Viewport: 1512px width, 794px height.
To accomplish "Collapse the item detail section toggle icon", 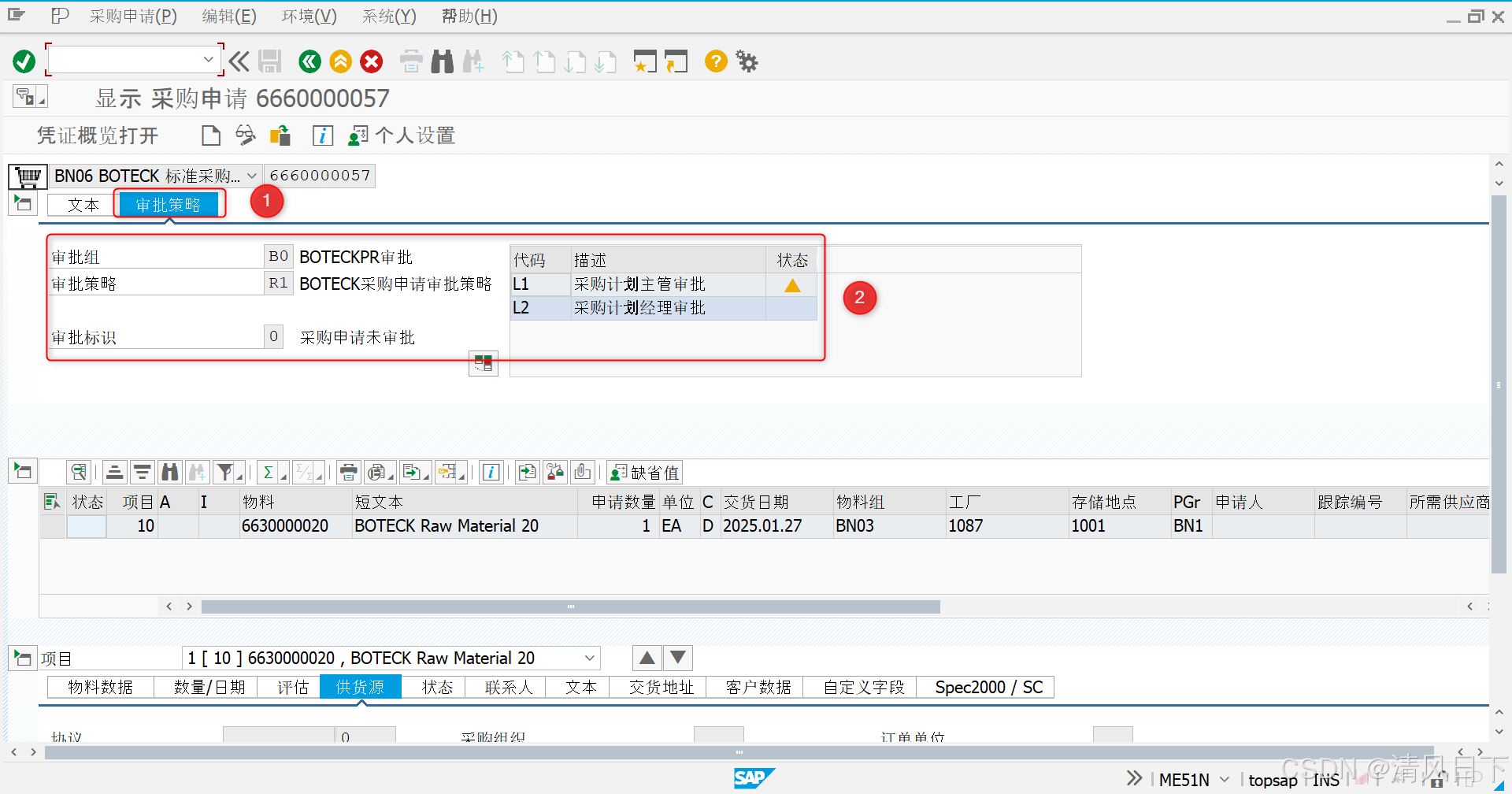I will (23, 658).
